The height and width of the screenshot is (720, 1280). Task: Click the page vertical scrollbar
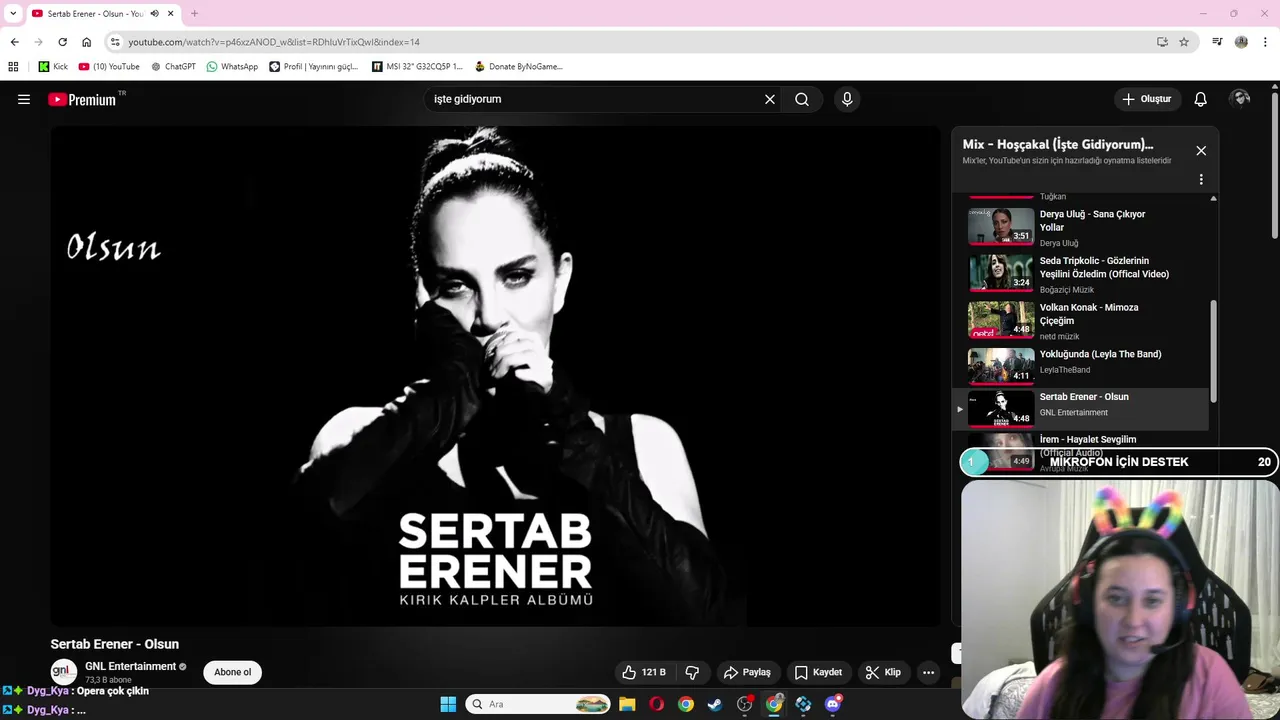click(x=1274, y=165)
